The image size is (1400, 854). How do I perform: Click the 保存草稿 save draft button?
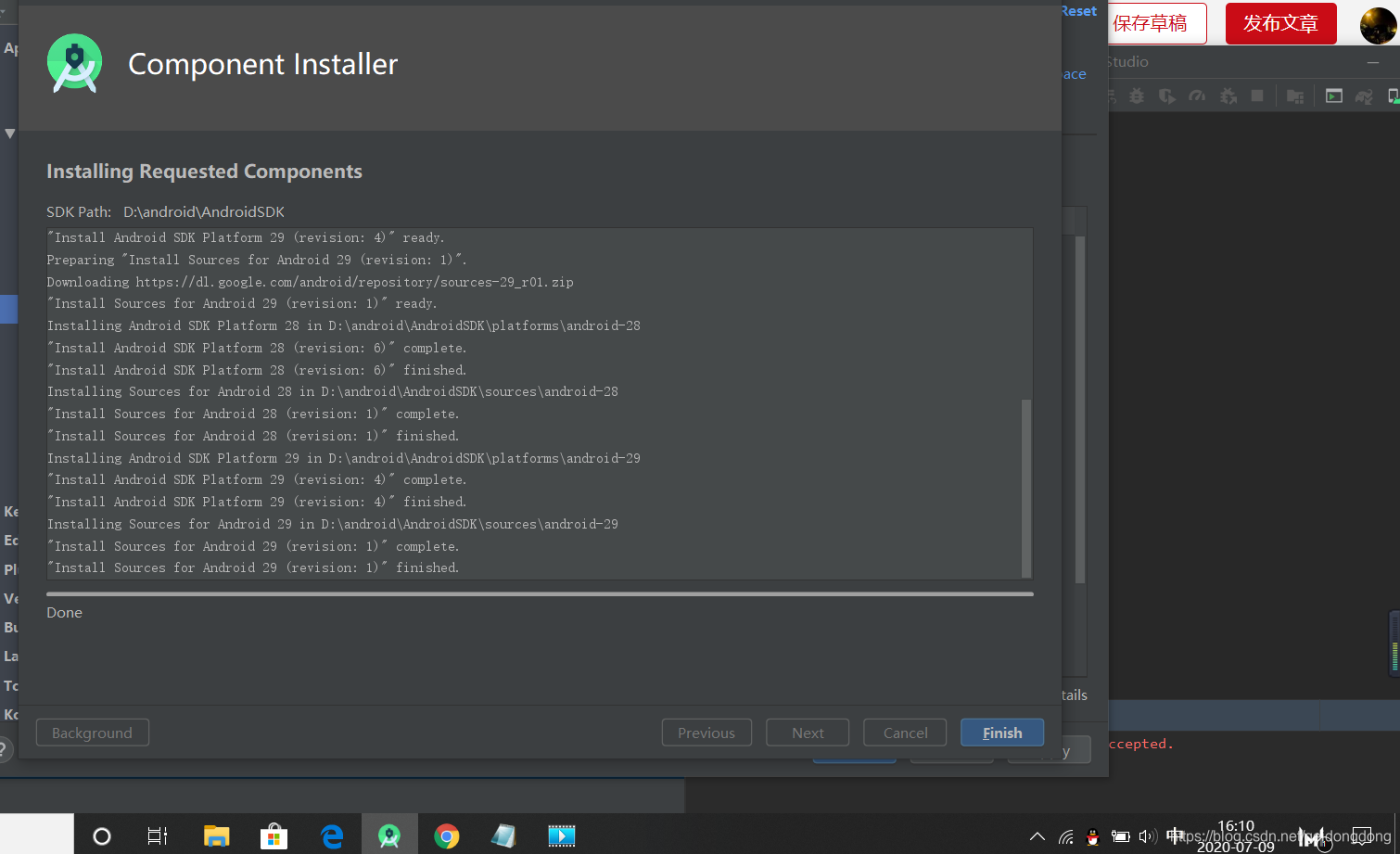1157,23
